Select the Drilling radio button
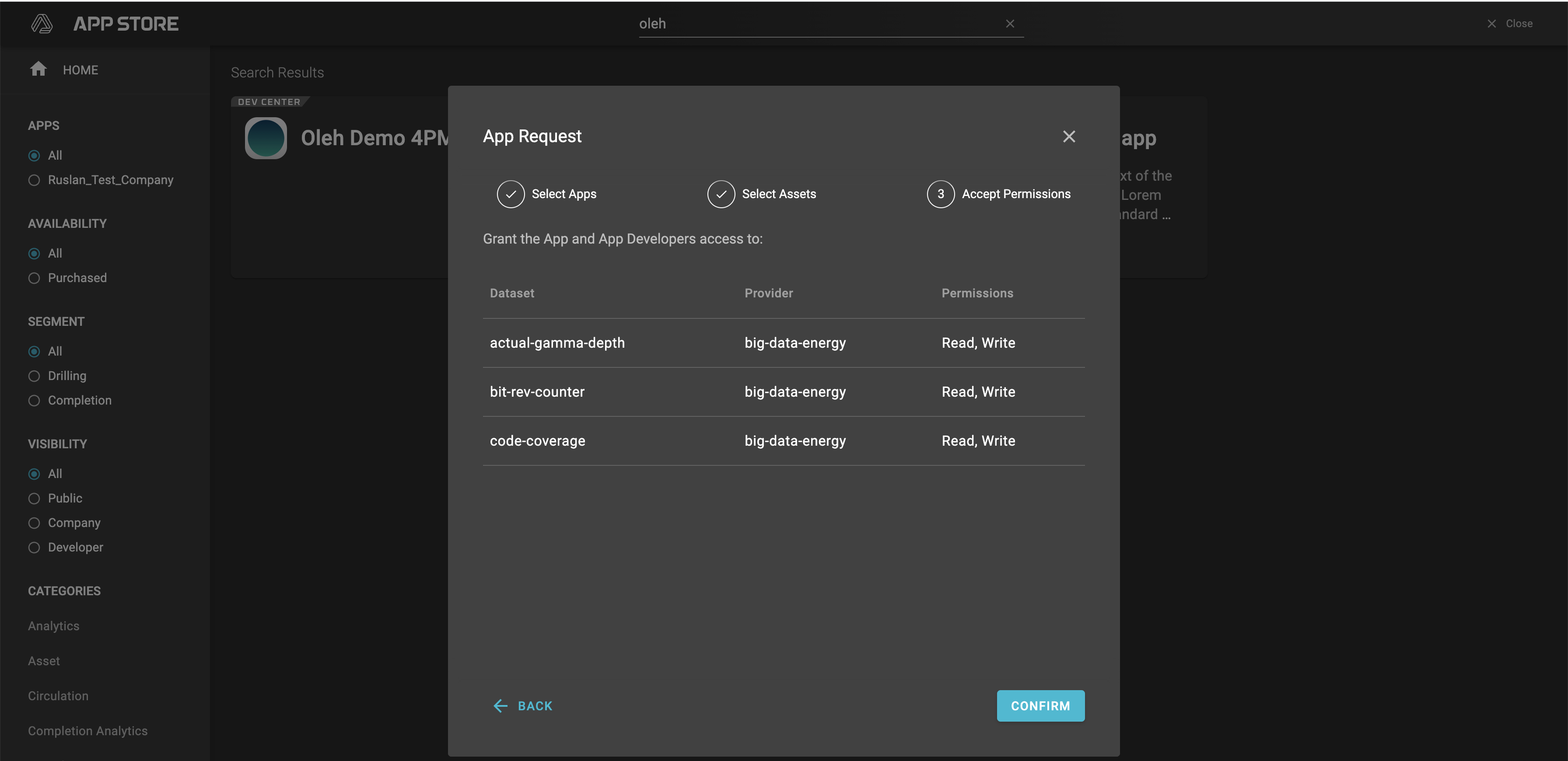Viewport: 1568px width, 761px height. pyautogui.click(x=34, y=376)
